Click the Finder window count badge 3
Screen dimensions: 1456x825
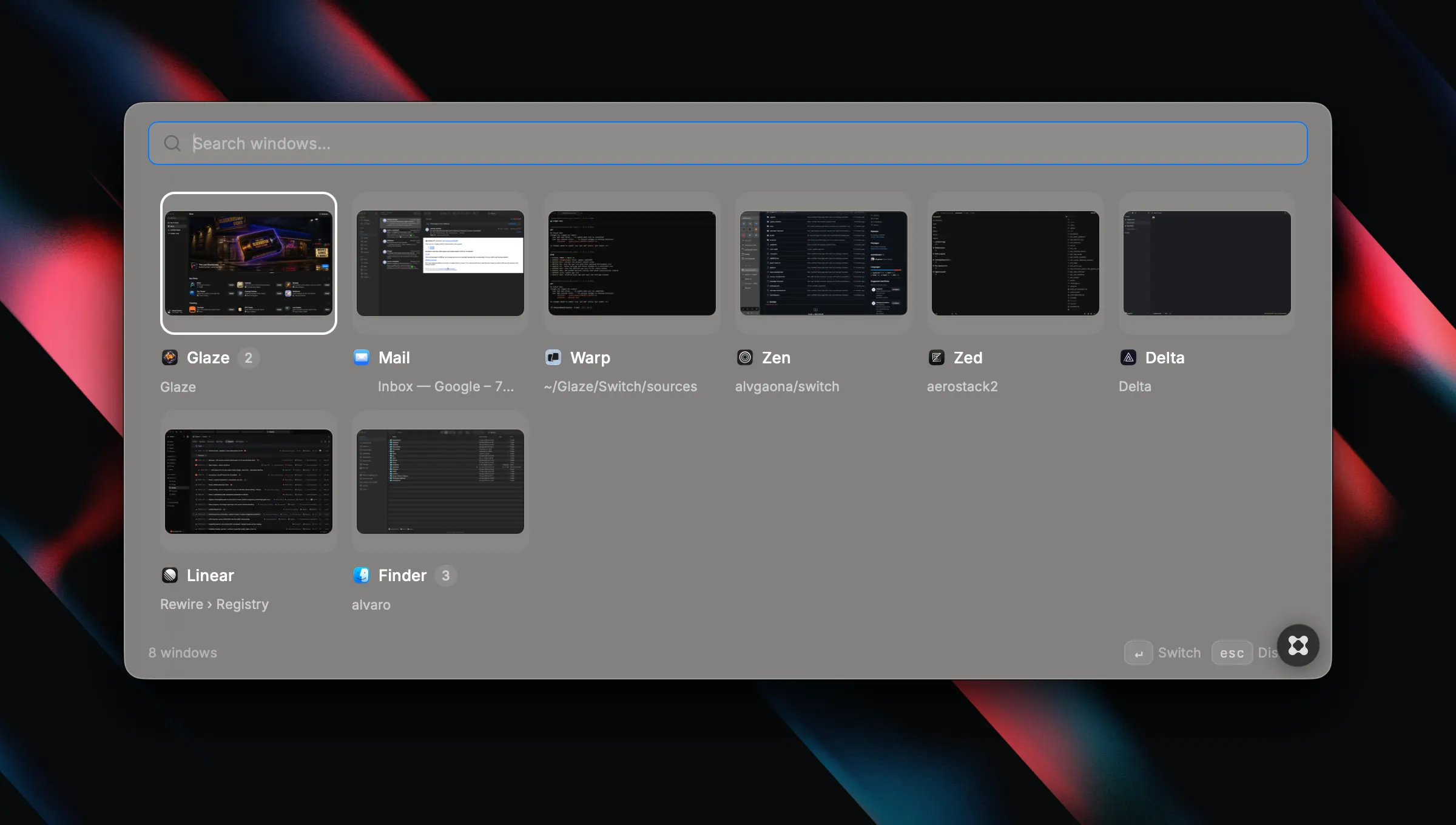coord(446,576)
